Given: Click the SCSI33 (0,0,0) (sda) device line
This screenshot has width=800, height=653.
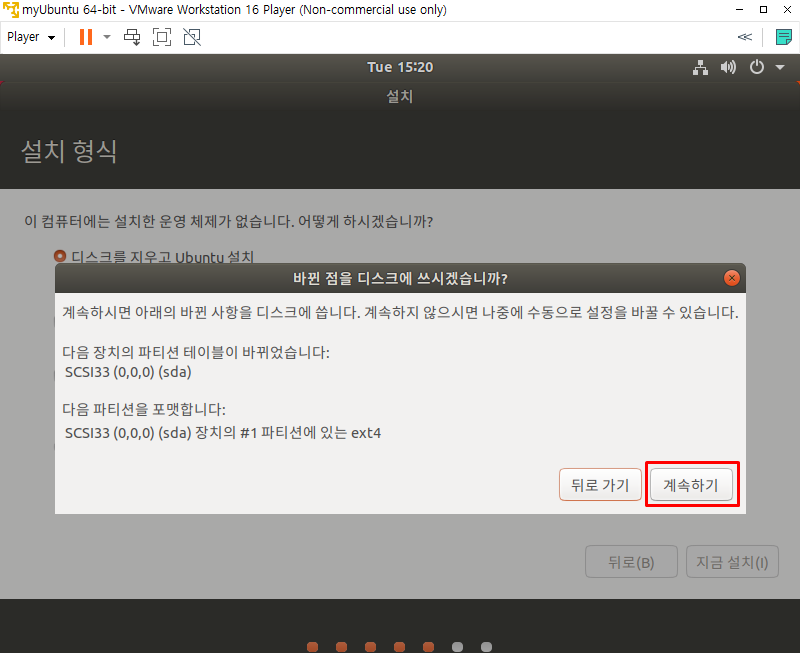Looking at the screenshot, I should point(128,372).
